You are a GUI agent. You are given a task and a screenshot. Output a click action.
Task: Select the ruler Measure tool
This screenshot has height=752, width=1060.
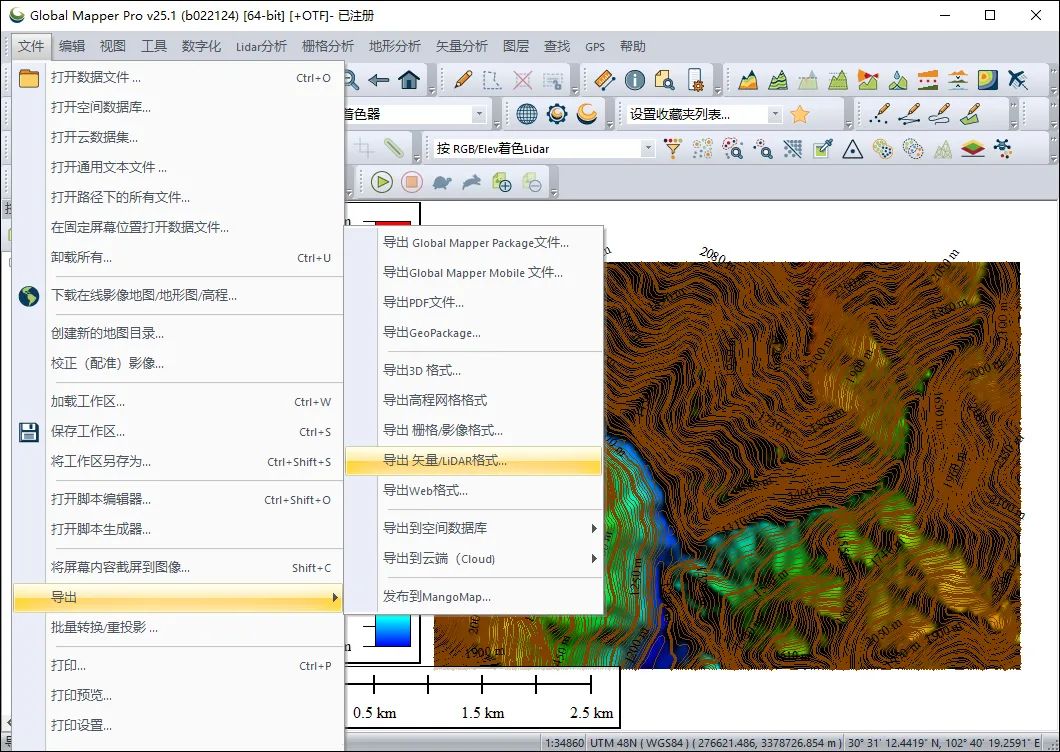click(x=604, y=80)
